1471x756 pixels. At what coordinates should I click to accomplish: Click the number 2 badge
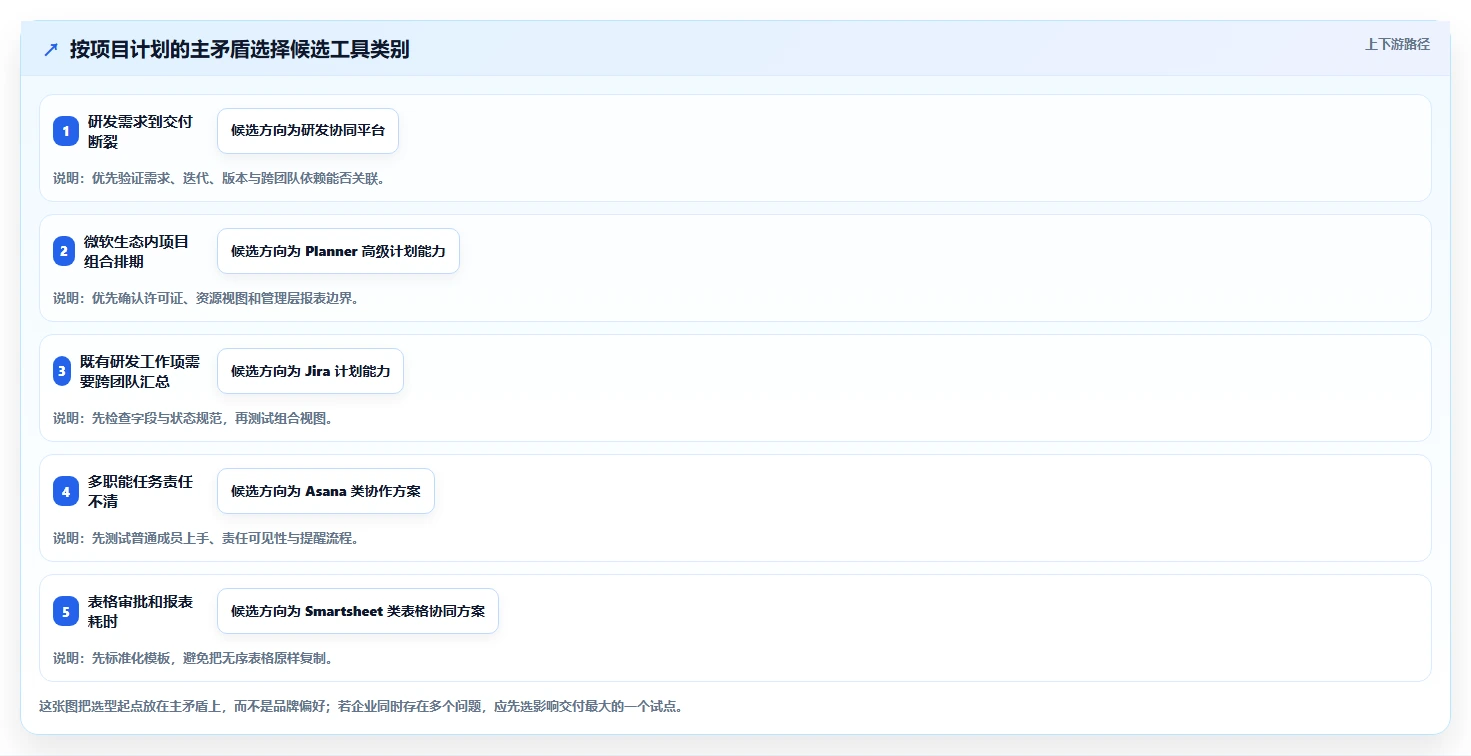point(64,251)
